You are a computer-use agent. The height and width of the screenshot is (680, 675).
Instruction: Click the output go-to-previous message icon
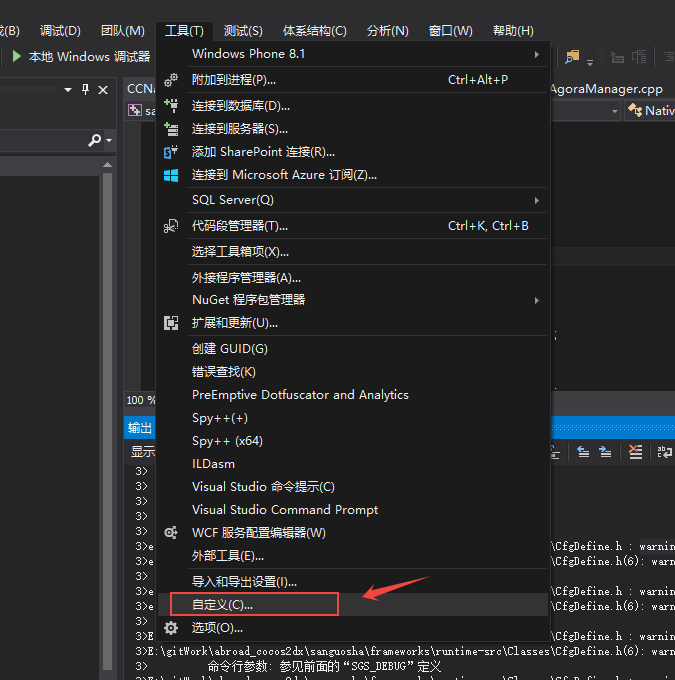[583, 452]
